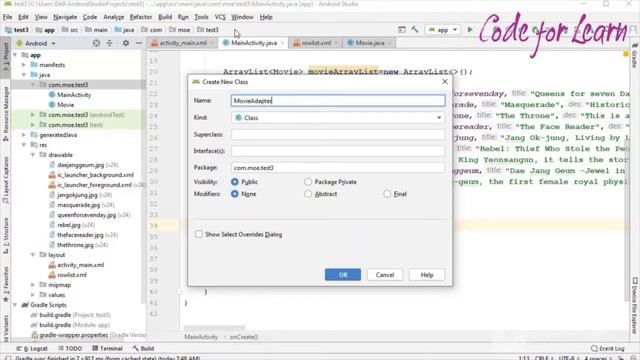Select Public visibility radio button
The width and height of the screenshot is (640, 360).
[x=235, y=182]
